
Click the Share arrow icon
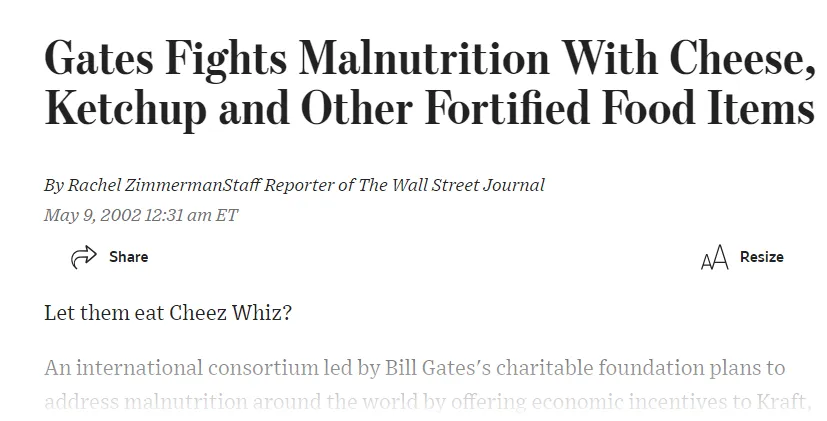pyautogui.click(x=84, y=257)
